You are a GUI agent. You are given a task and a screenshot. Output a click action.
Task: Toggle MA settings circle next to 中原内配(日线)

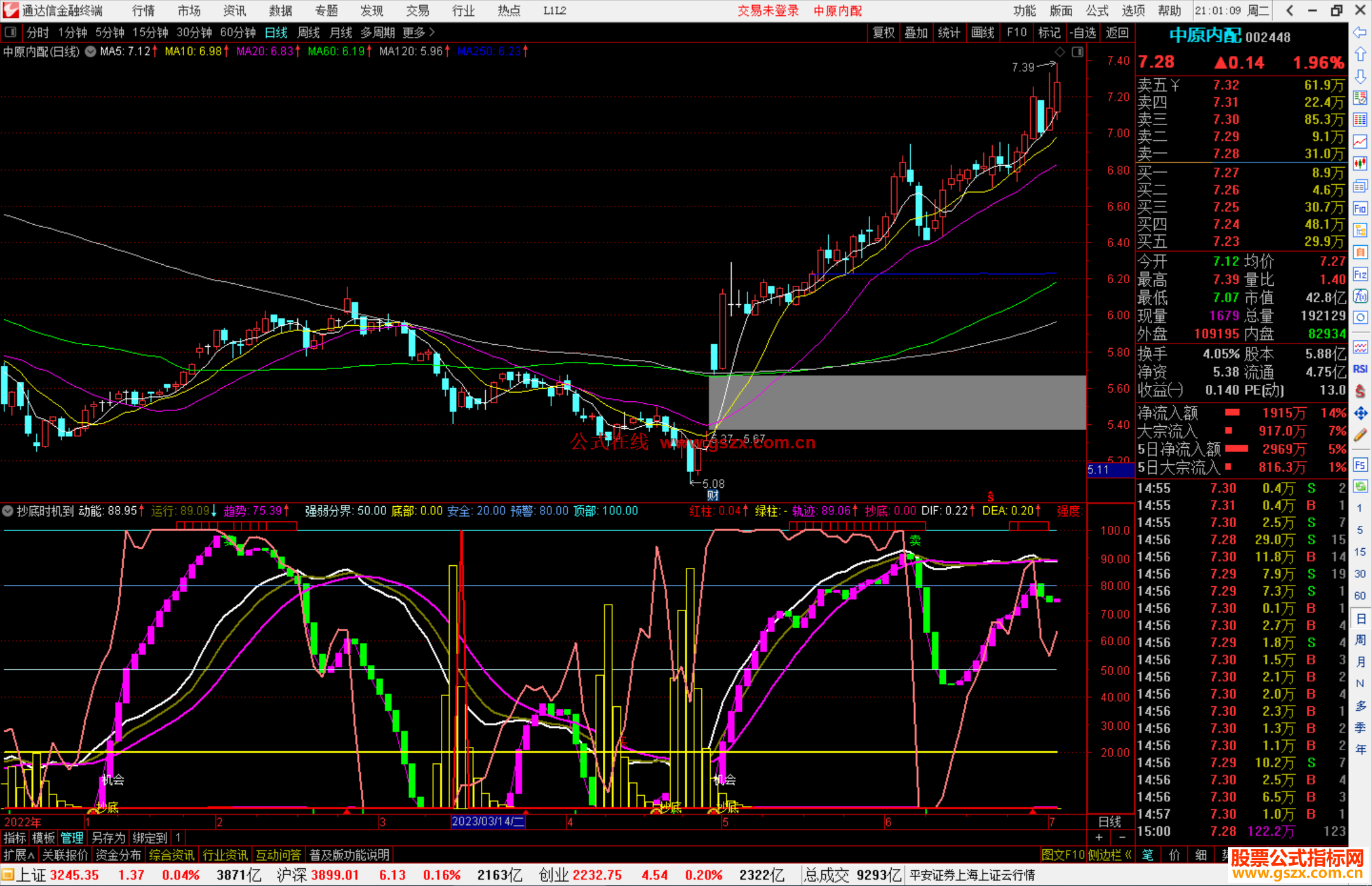(91, 51)
